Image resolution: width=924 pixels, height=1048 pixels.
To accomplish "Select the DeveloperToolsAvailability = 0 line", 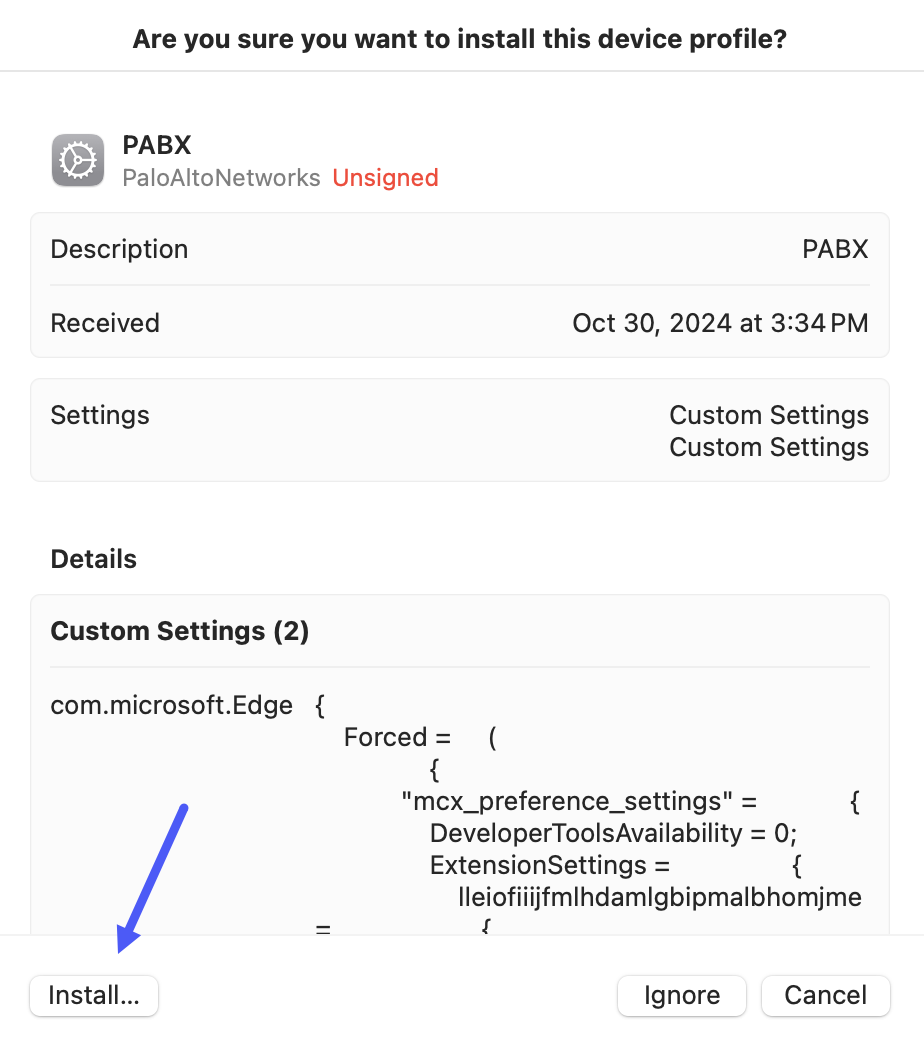I will click(614, 833).
